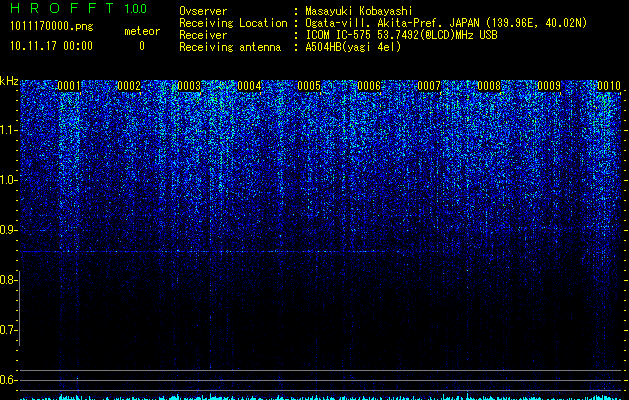Click the 0004 minute marker
This screenshot has width=629, height=400.
pos(249,86)
